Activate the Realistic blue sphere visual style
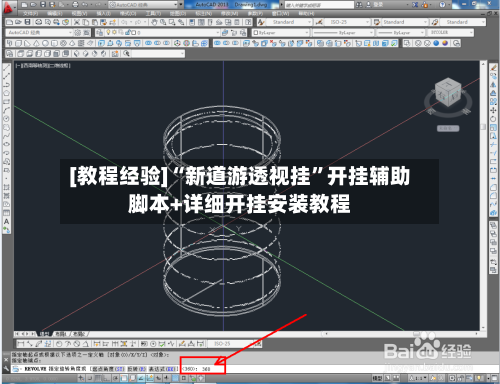This screenshot has width=500, height=384. point(436,43)
